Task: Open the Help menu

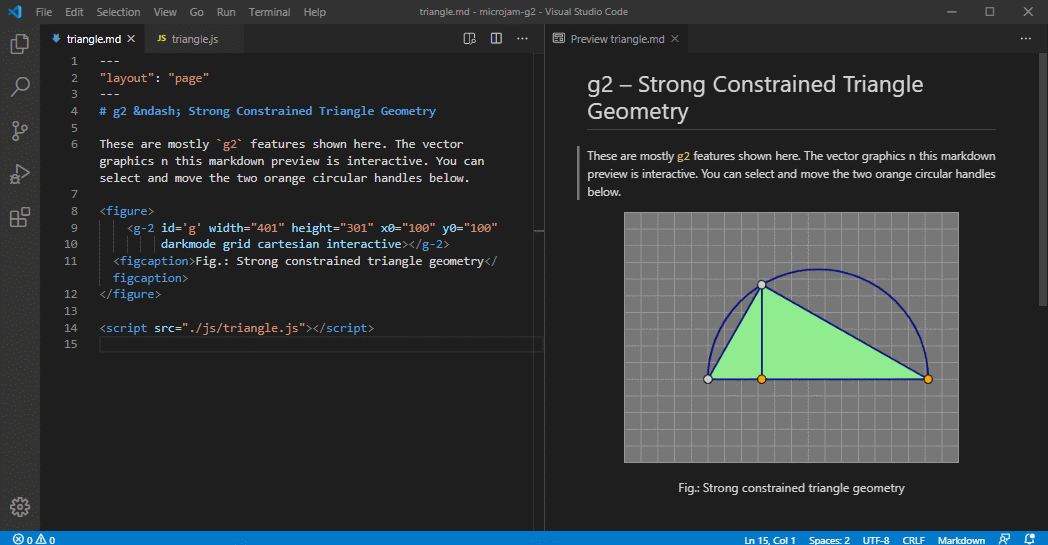Action: tap(315, 12)
